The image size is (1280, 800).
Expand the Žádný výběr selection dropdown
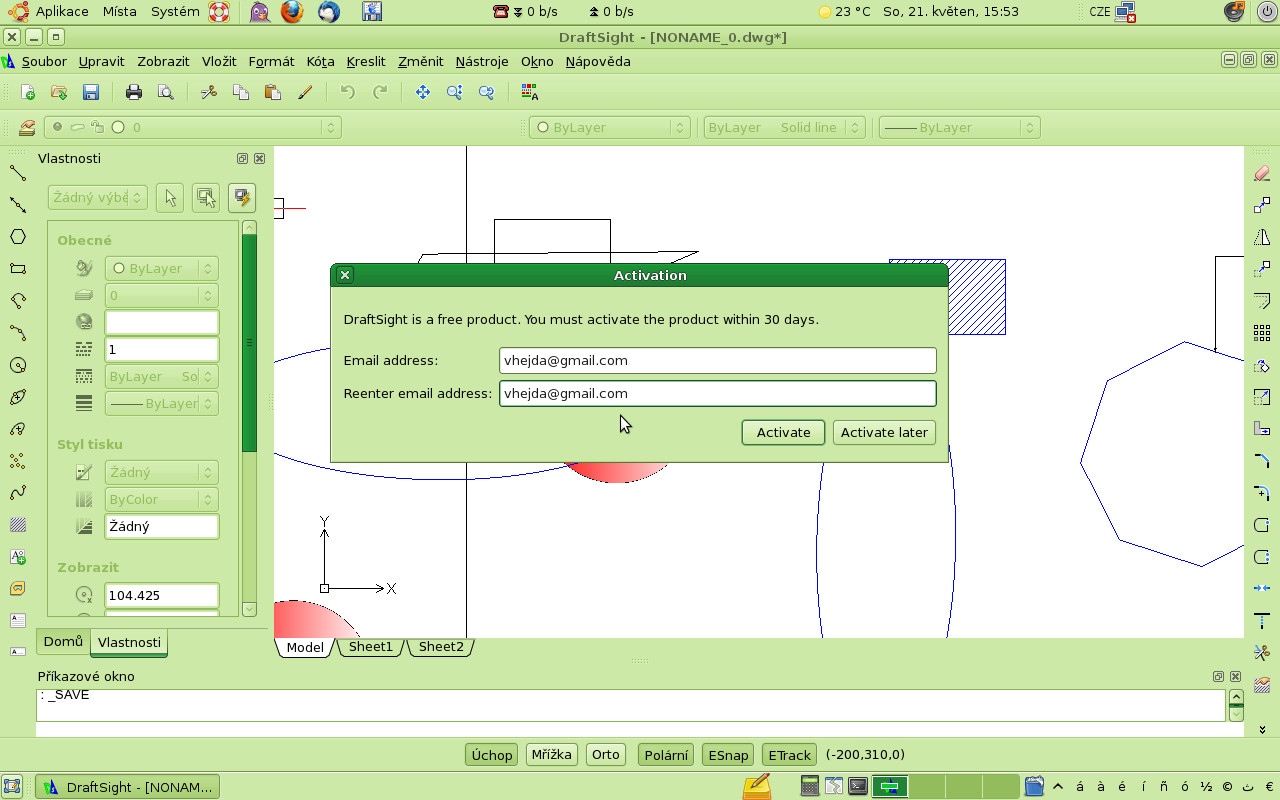pos(98,197)
